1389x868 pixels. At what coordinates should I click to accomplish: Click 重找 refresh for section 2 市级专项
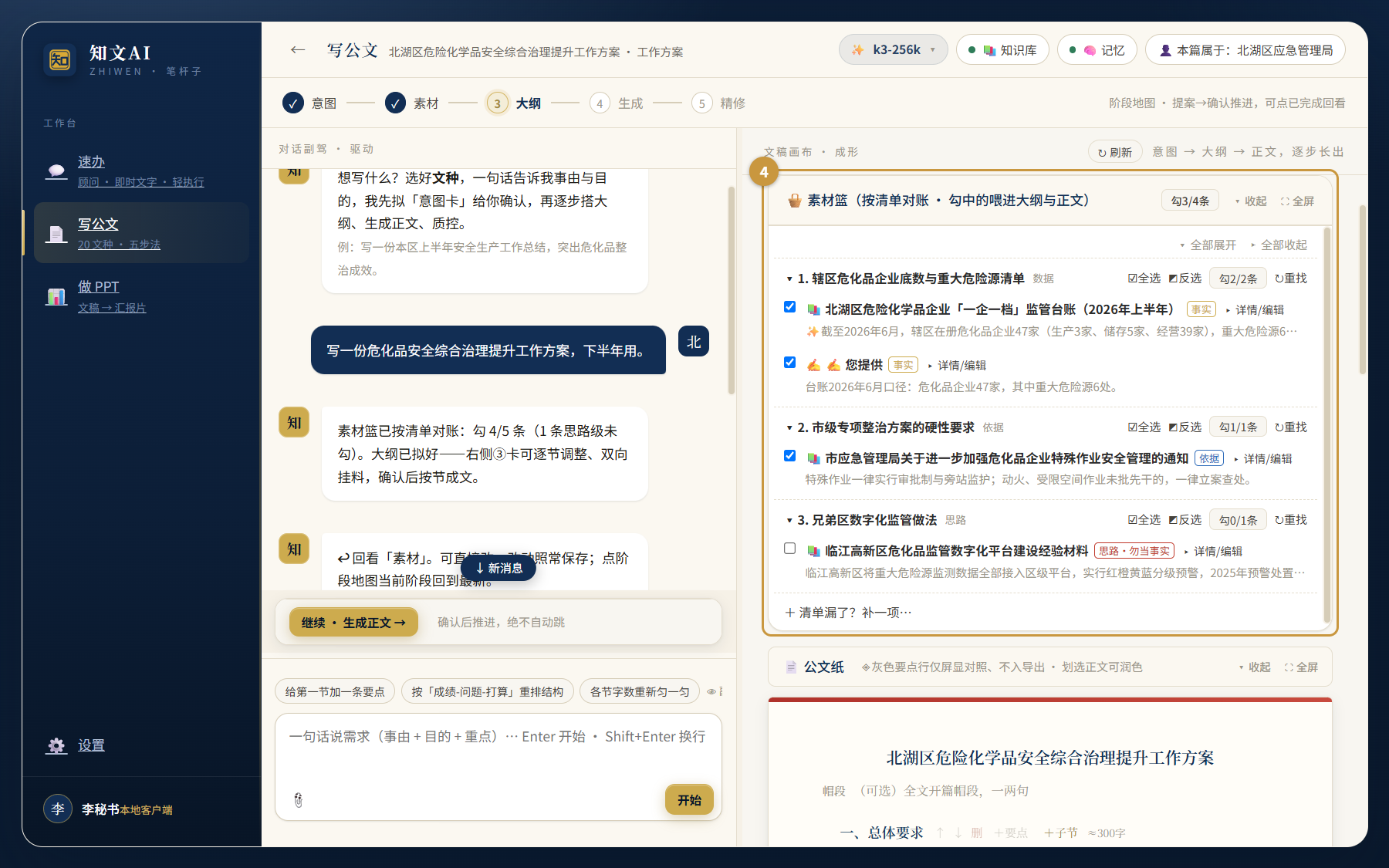tap(1291, 427)
